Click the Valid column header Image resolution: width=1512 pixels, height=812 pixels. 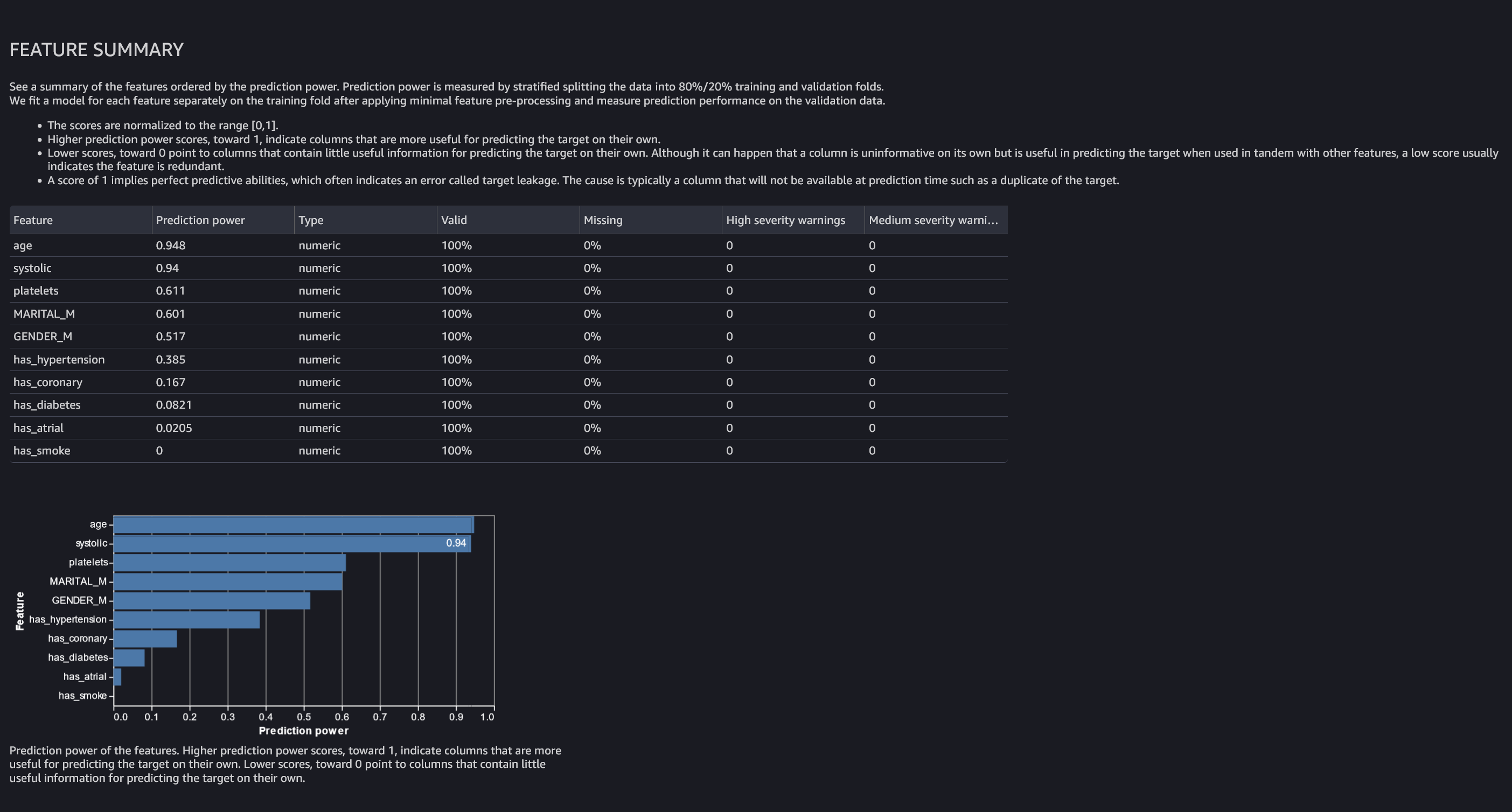[454, 220]
